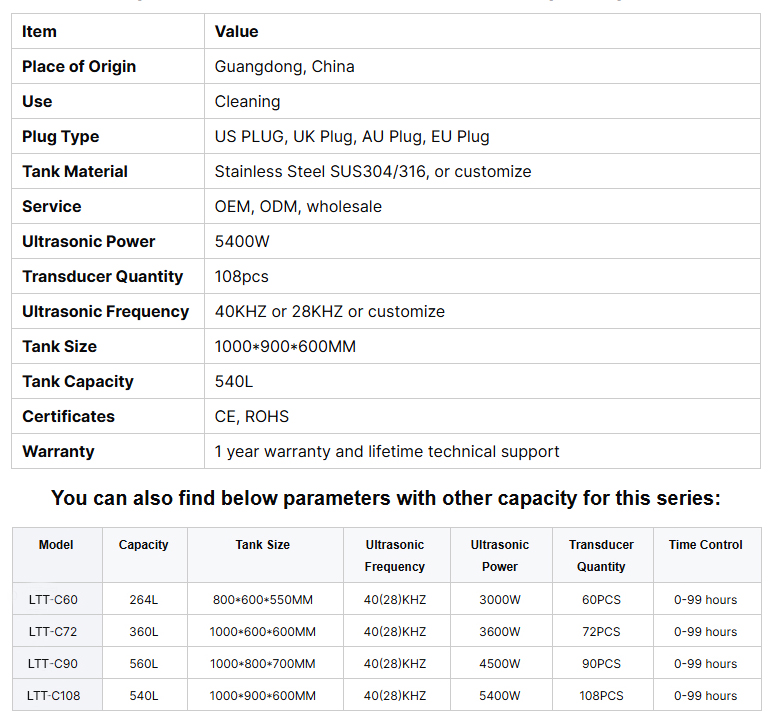
Task: Select the 'Guangdong, China' value cell
Action: [284, 67]
